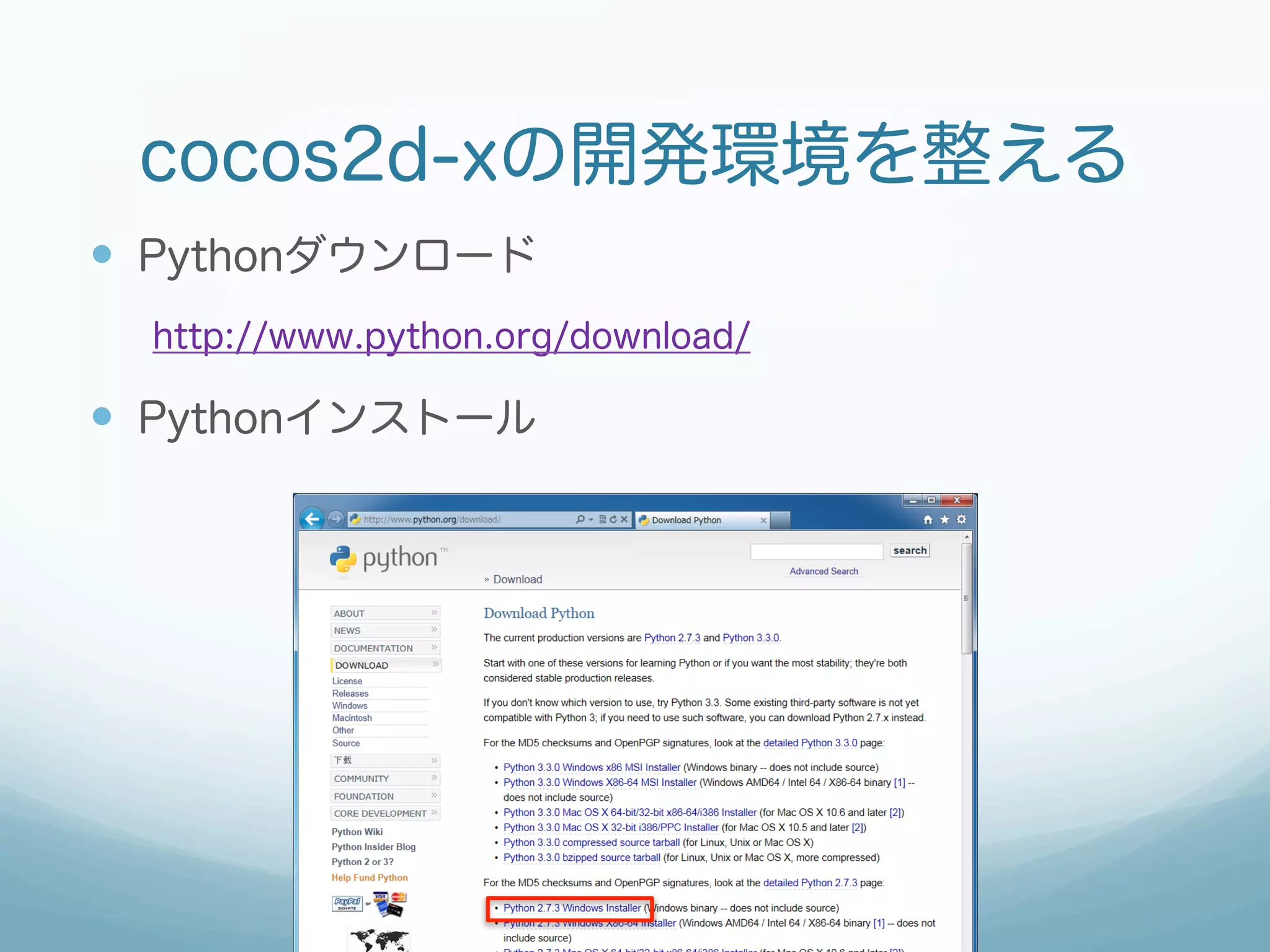Image resolution: width=1270 pixels, height=952 pixels.
Task: Click the refresh icon in address bar
Action: (x=613, y=519)
